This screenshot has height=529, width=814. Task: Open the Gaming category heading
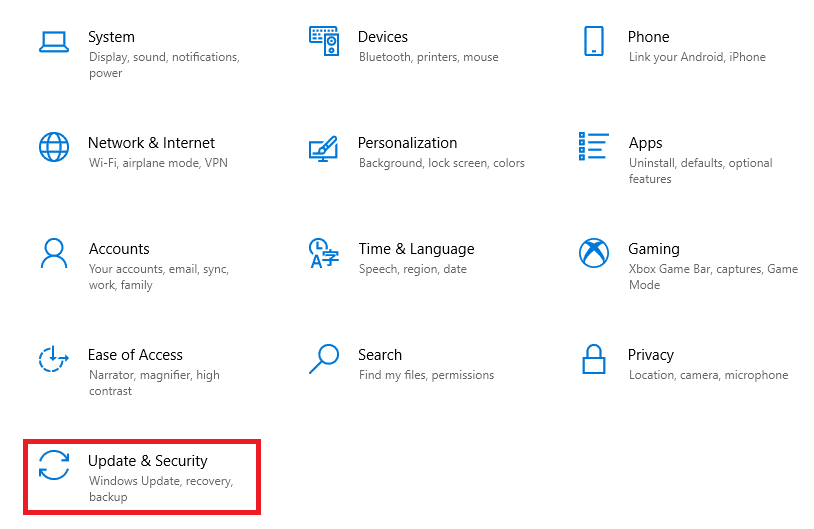654,249
